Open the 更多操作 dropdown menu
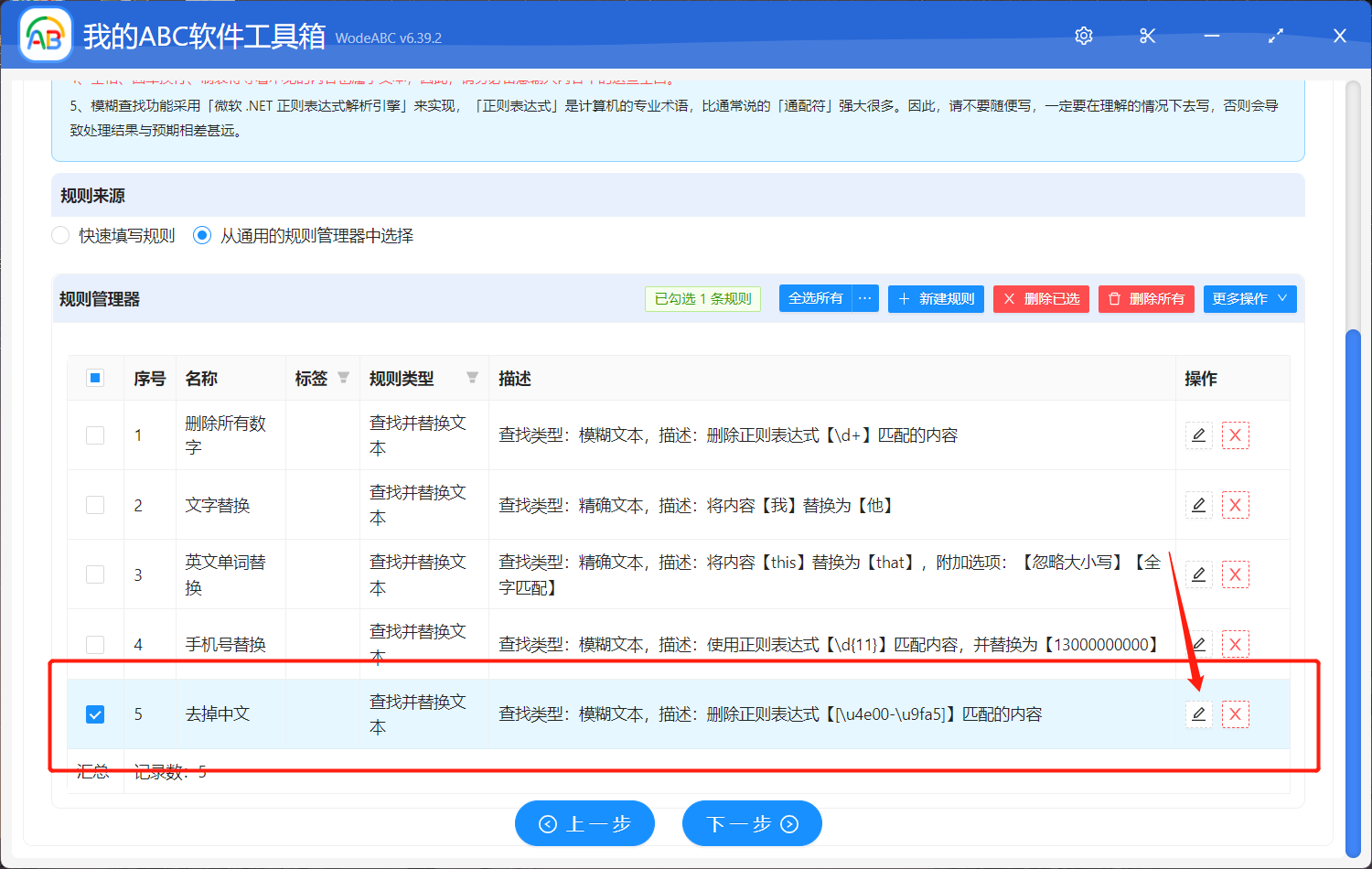Viewport: 1372px width, 869px height. (1249, 298)
